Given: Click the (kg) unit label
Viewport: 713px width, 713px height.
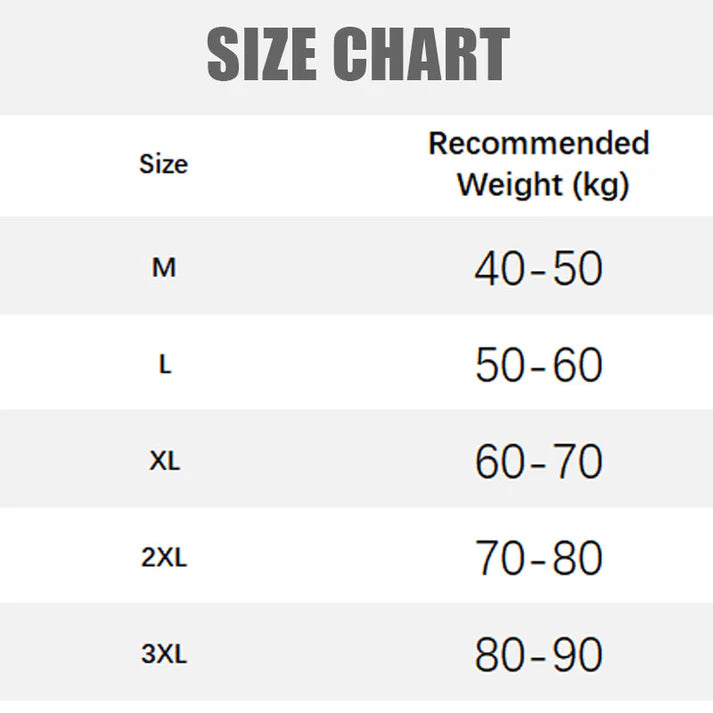Looking at the screenshot, I should [x=601, y=186].
